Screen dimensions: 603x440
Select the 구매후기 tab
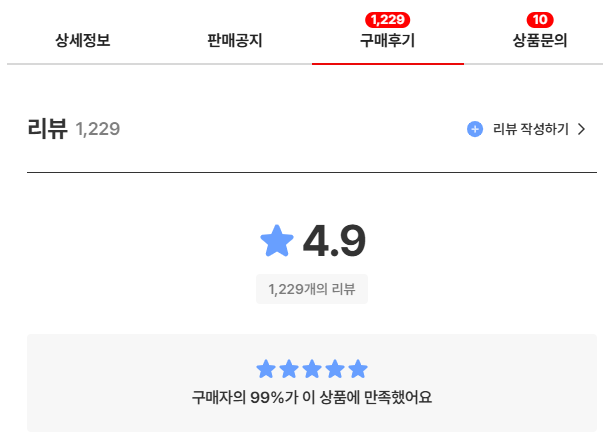[x=387, y=42]
